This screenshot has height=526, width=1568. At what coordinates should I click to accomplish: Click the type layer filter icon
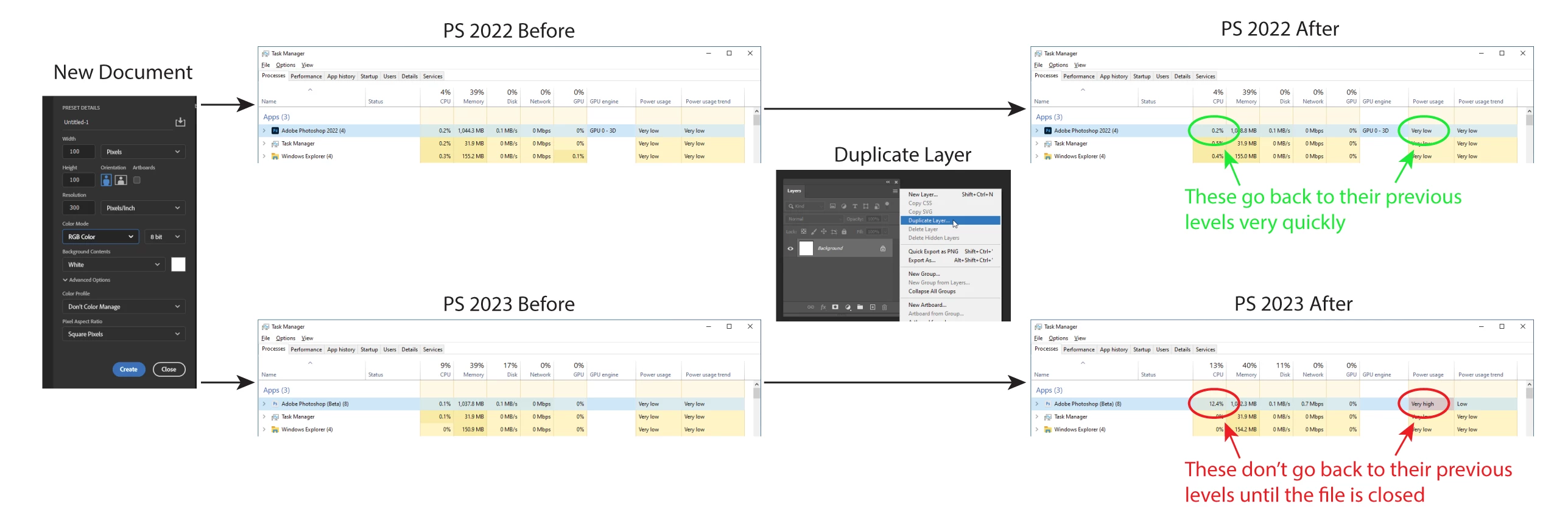[x=855, y=206]
